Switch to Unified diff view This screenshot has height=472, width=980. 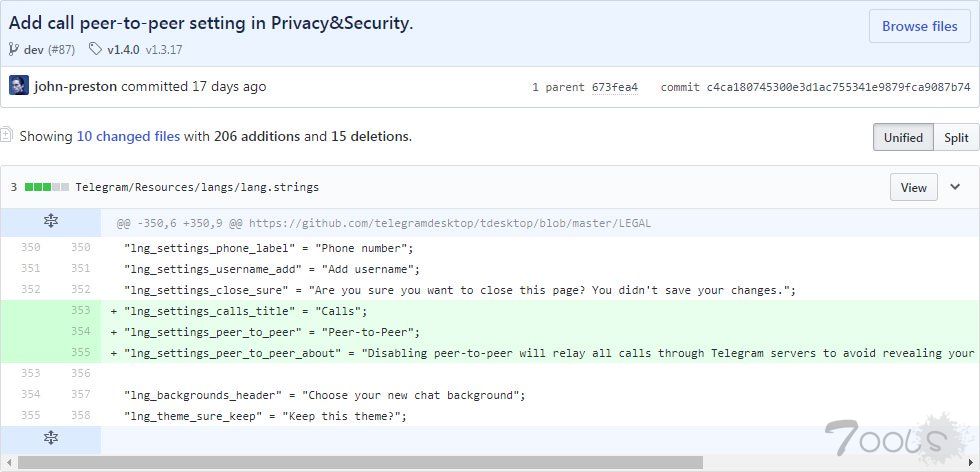pyautogui.click(x=902, y=138)
